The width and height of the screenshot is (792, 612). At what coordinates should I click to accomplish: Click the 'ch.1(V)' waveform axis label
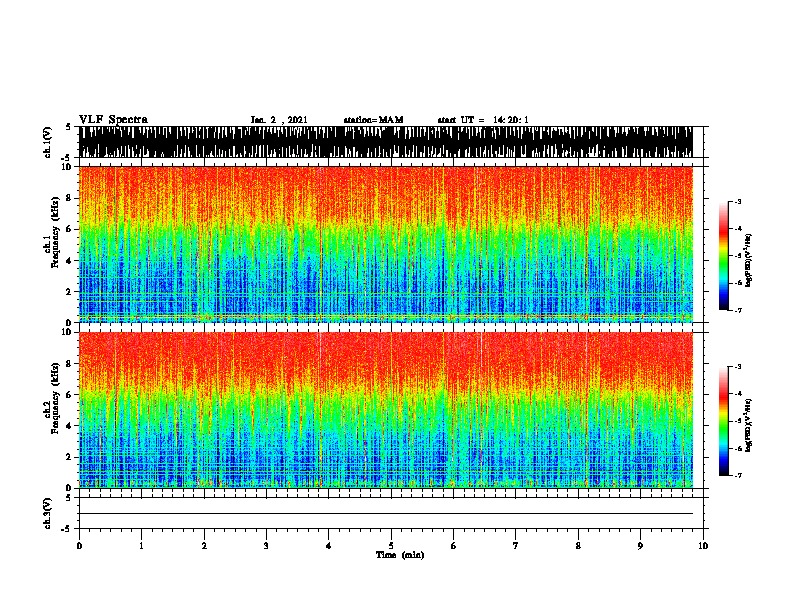click(x=47, y=142)
